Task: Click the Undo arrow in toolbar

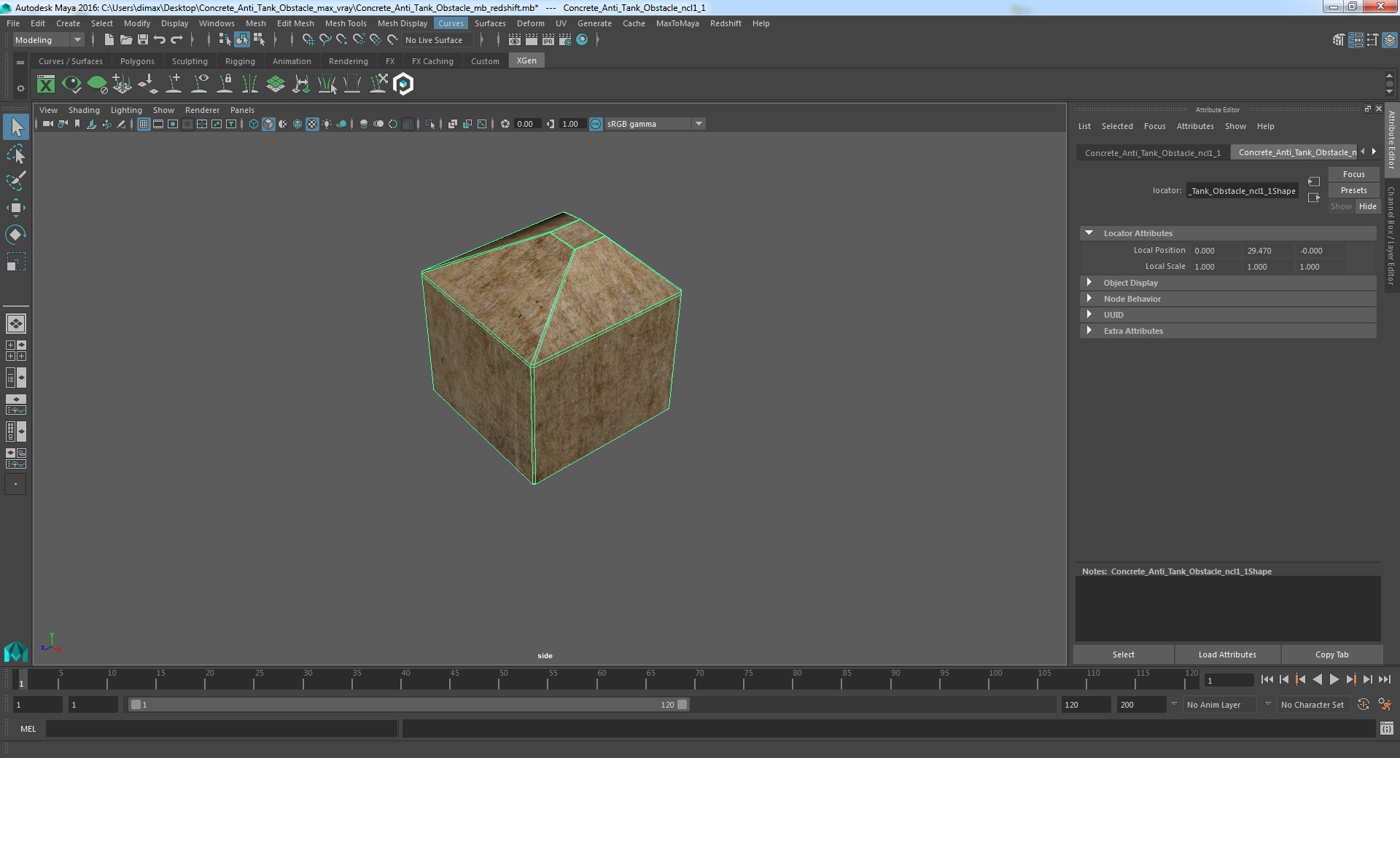Action: tap(160, 40)
